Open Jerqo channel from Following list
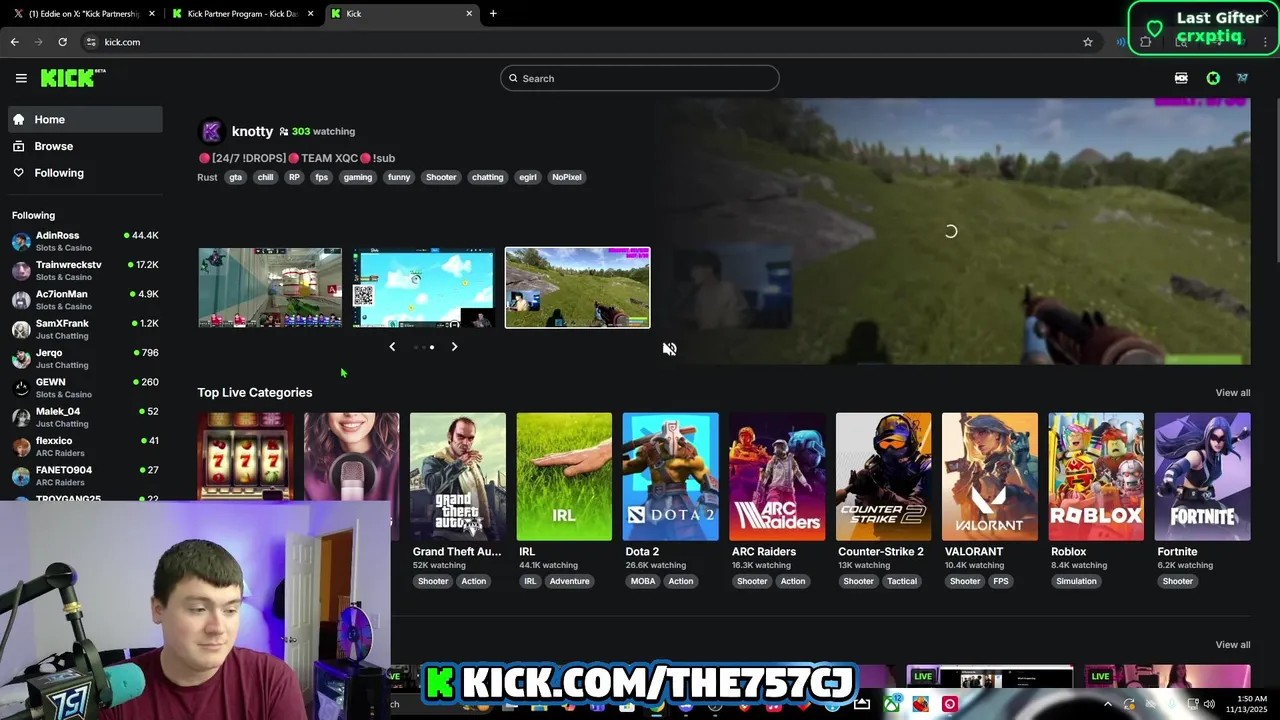The image size is (1280, 720). [x=85, y=358]
